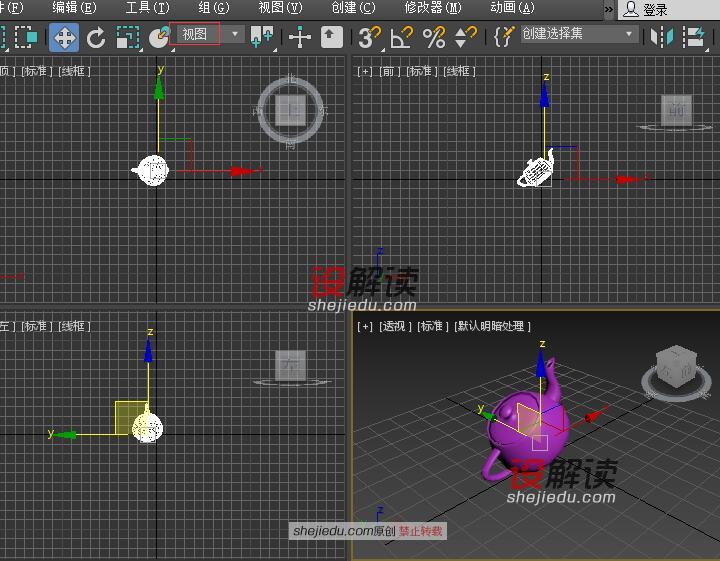720x561 pixels.
Task: Toggle Spinner Snap
Action: (466, 37)
